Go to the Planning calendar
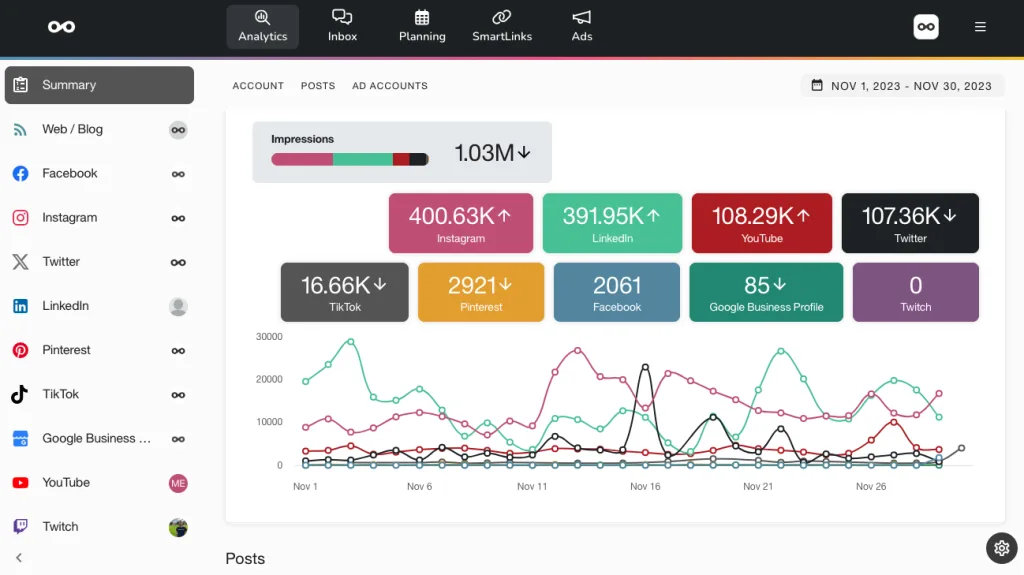The width and height of the screenshot is (1024, 575). pos(422,27)
